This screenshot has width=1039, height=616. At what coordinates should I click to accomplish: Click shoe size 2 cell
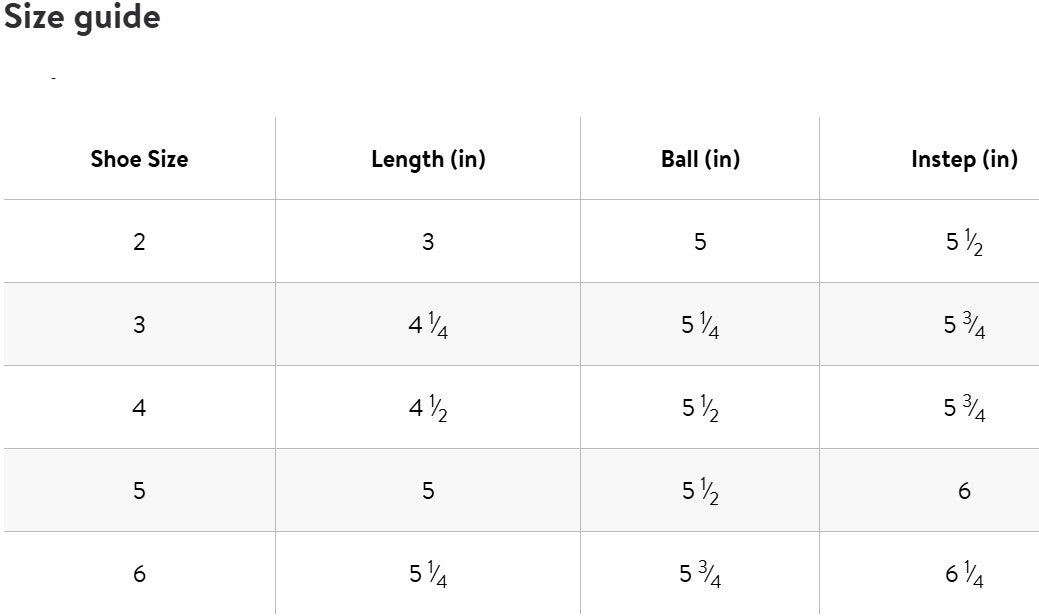[x=139, y=241]
